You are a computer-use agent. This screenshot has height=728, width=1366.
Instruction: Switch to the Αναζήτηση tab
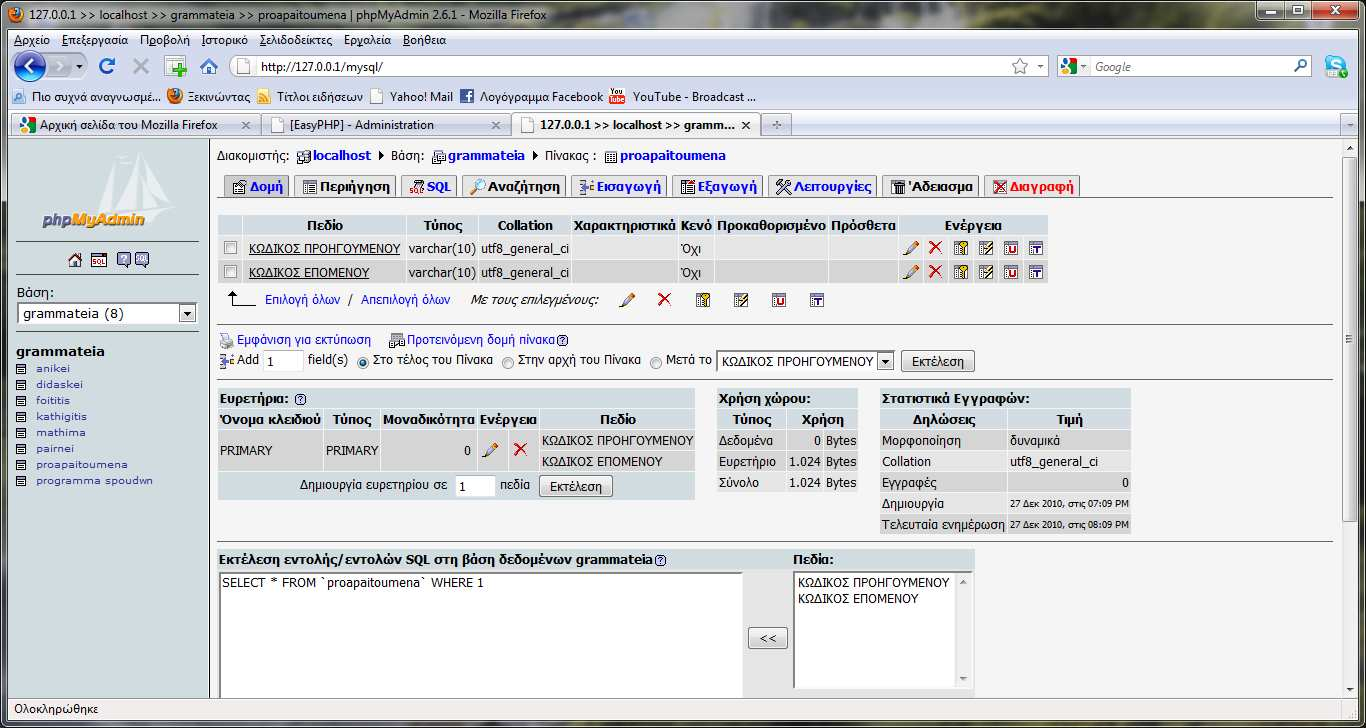click(514, 187)
